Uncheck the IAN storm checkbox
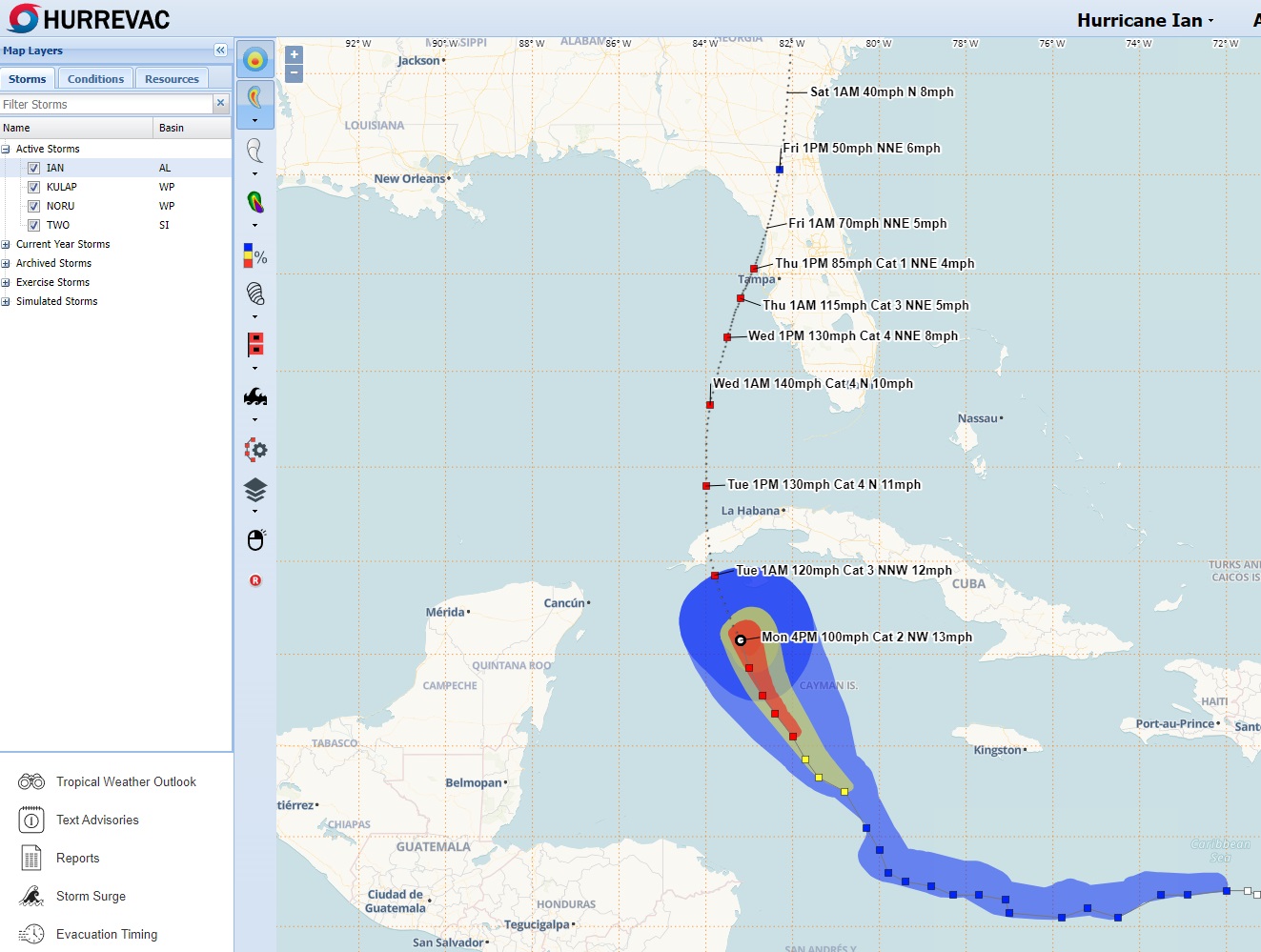Image resolution: width=1261 pixels, height=952 pixels. click(34, 168)
